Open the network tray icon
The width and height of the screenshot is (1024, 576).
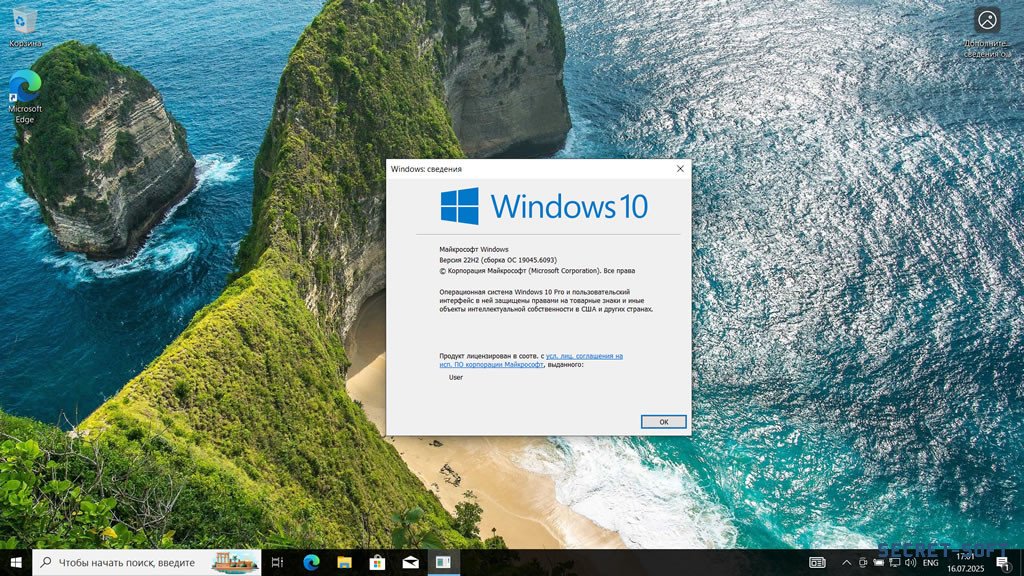point(895,562)
